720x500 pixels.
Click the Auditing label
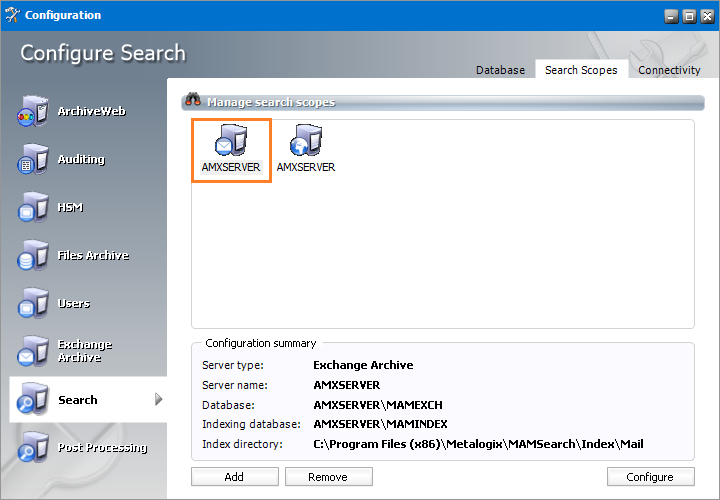tap(81, 159)
